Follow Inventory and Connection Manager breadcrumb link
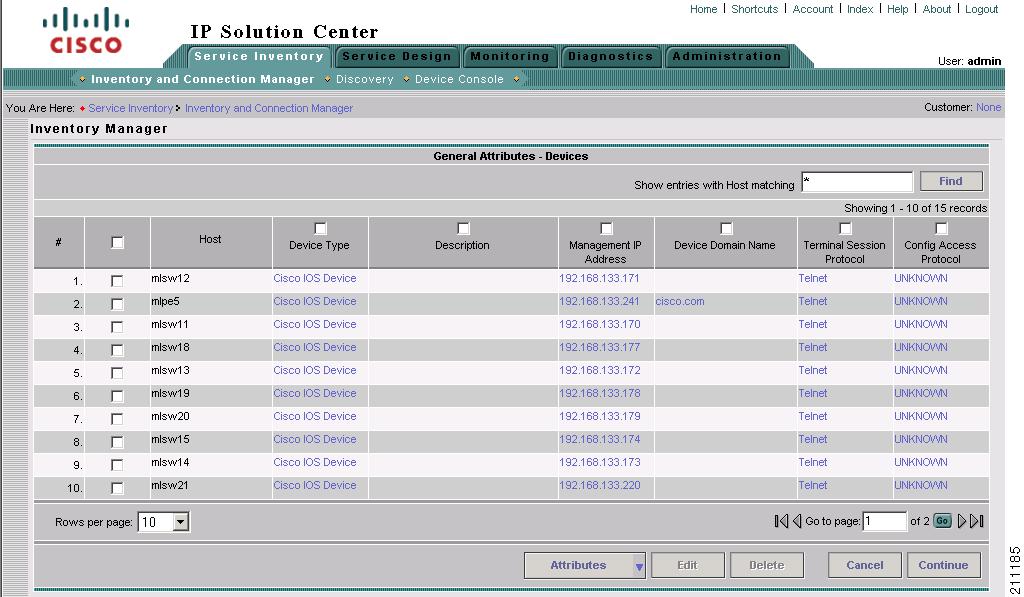The height and width of the screenshot is (597, 1024). tap(268, 108)
